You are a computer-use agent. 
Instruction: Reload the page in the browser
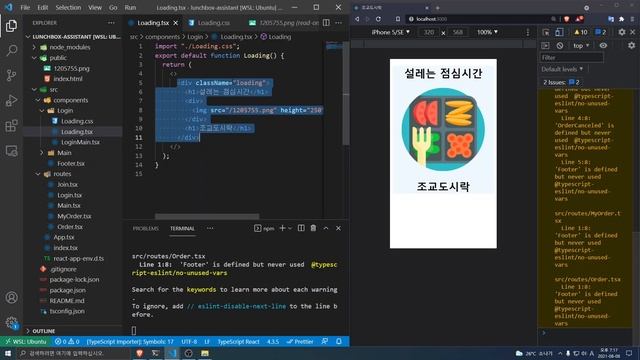tap(378, 19)
